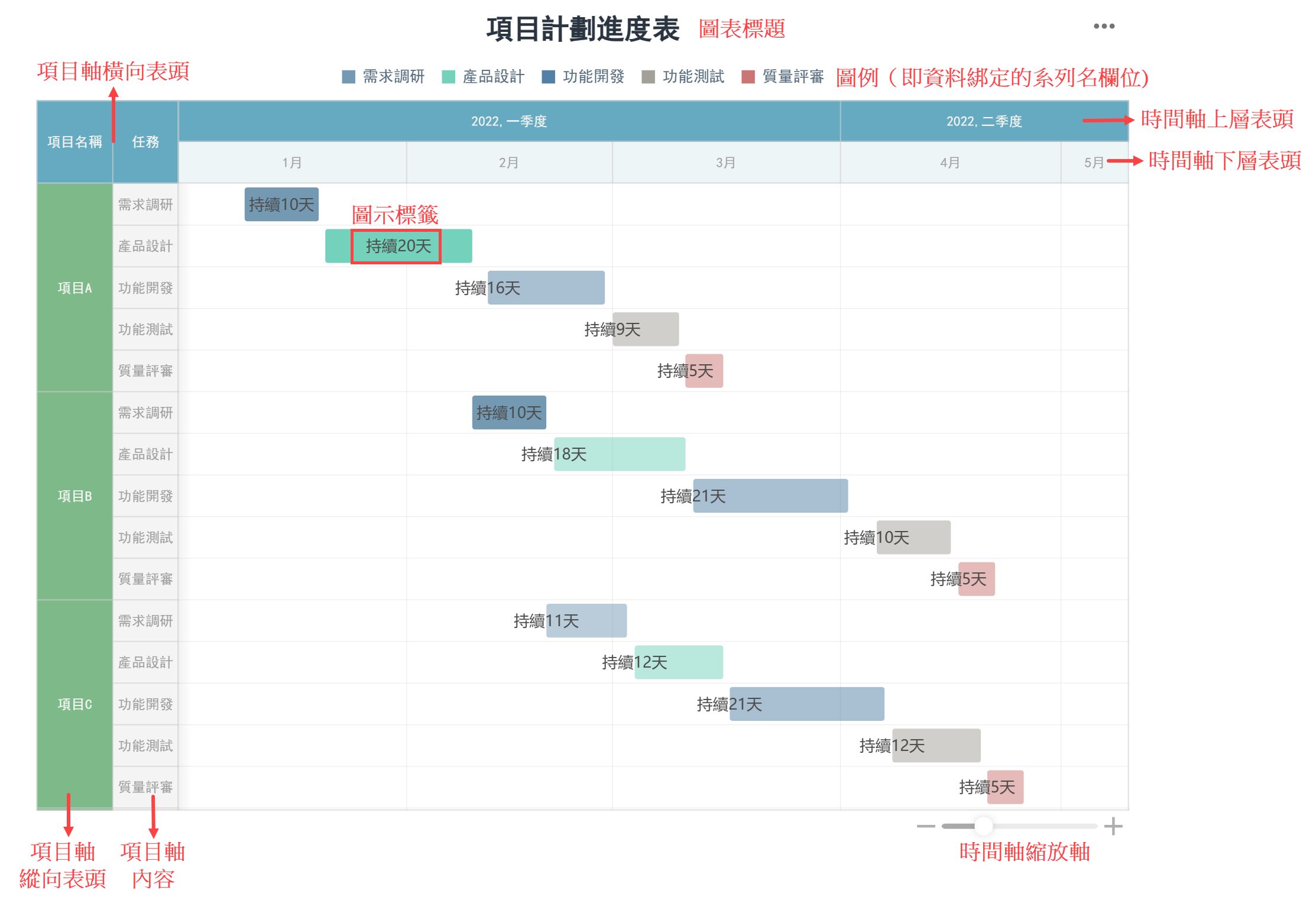The height and width of the screenshot is (900, 1316).
Task: Click the 任務 column header
Action: click(x=145, y=142)
